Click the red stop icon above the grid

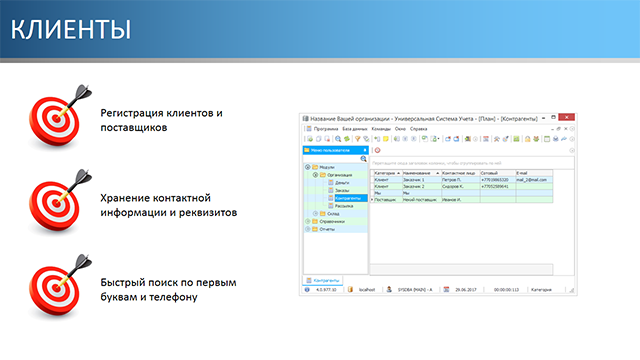(378, 150)
